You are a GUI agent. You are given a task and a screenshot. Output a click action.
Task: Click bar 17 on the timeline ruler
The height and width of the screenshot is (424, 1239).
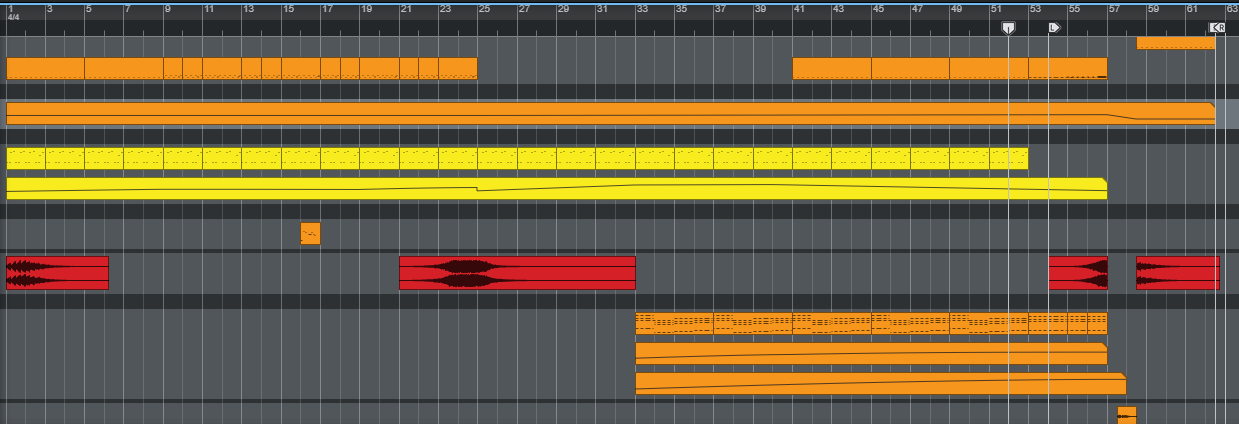[327, 9]
